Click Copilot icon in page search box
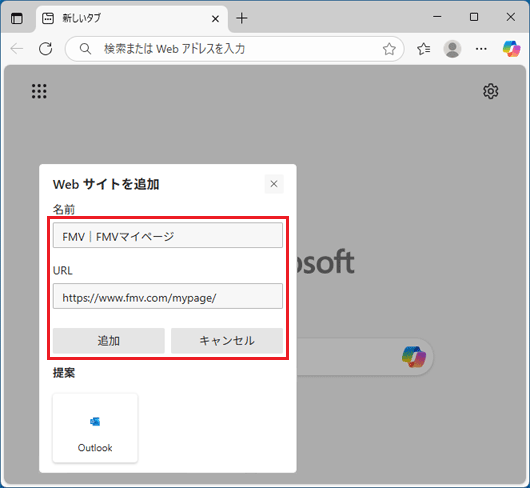Screen dimensions: 530x488 click(x=414, y=357)
